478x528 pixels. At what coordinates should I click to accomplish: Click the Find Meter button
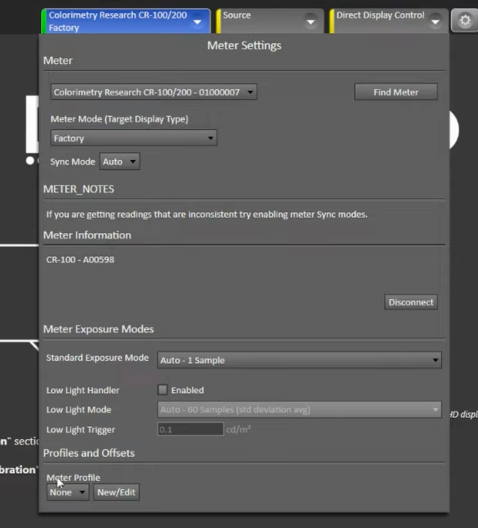396,92
